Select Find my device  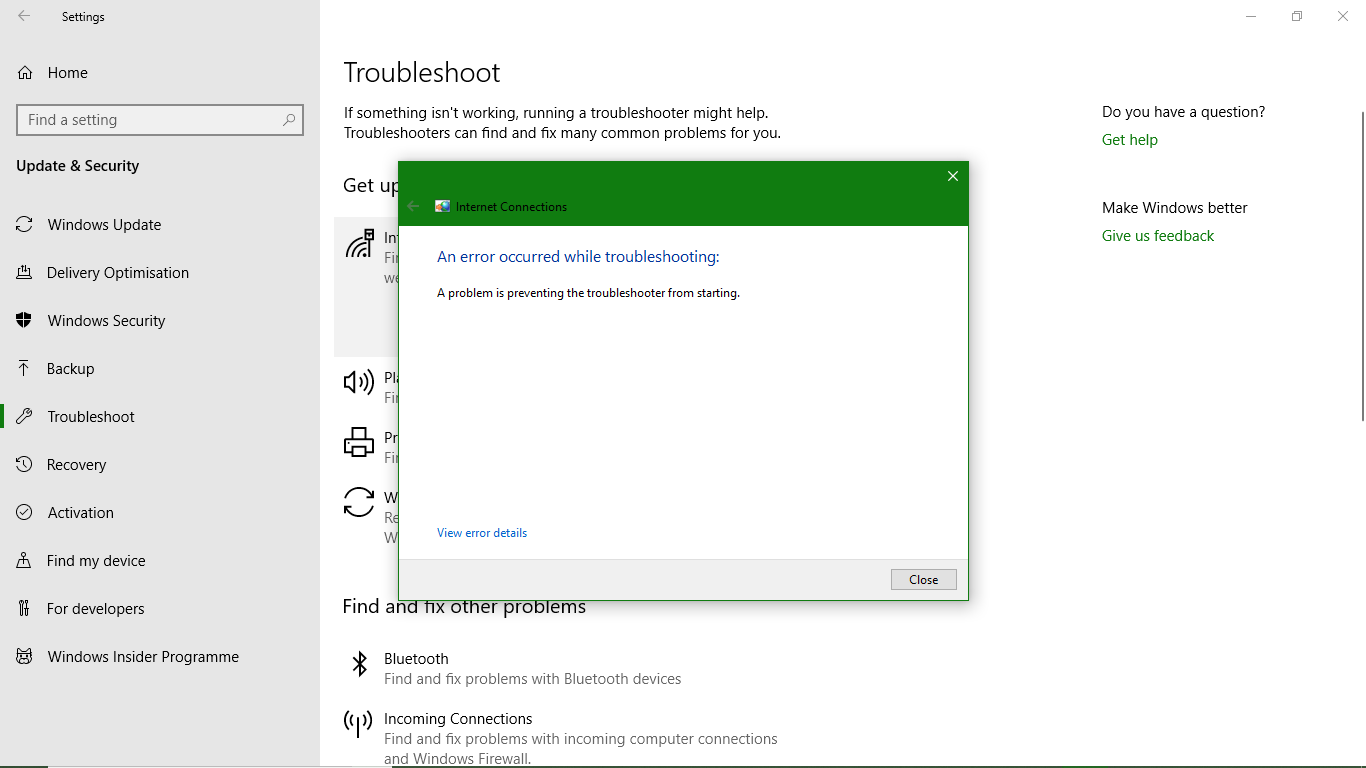coord(160,561)
